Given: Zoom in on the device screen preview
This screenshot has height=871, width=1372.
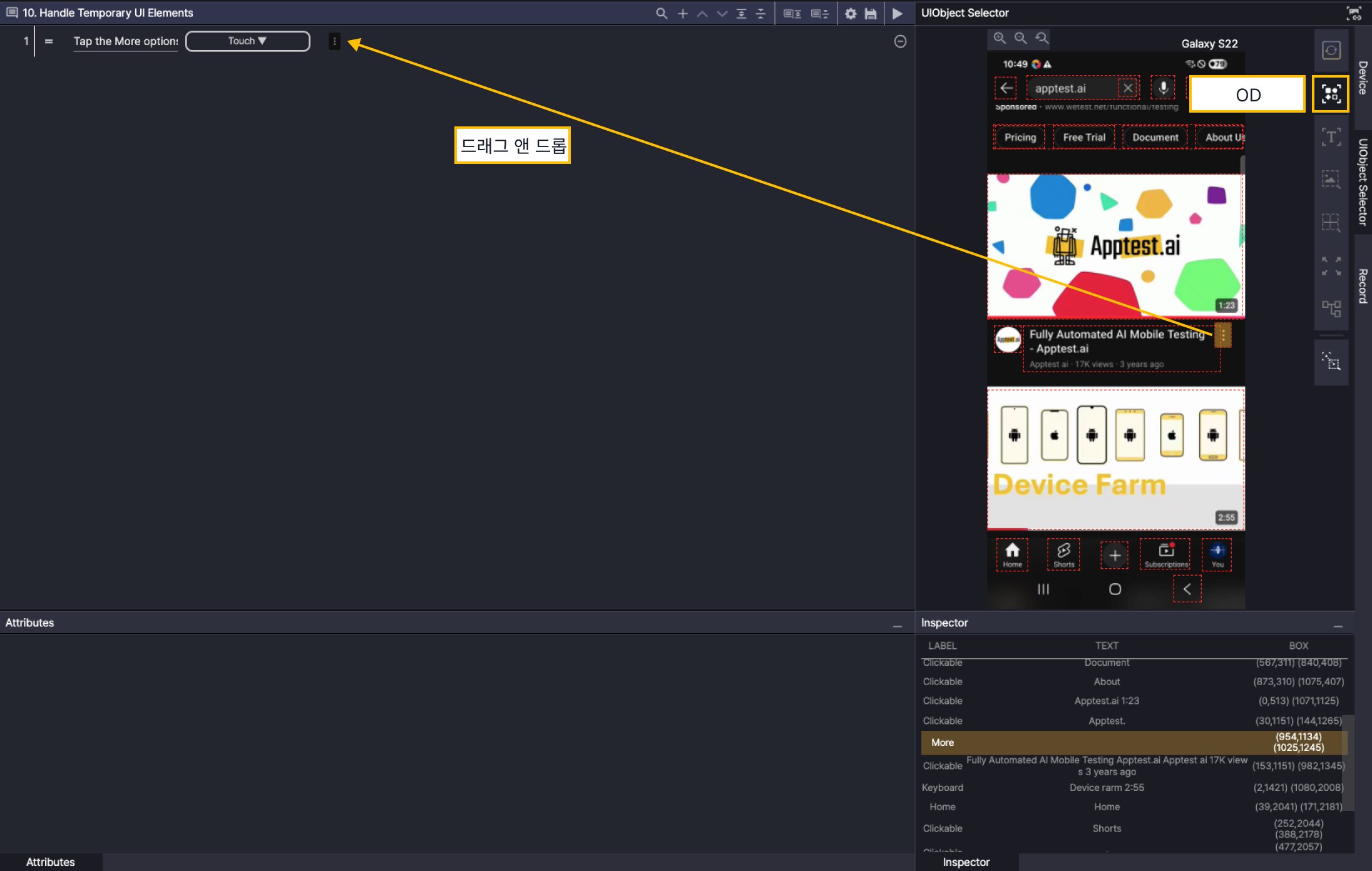Looking at the screenshot, I should [1000, 38].
